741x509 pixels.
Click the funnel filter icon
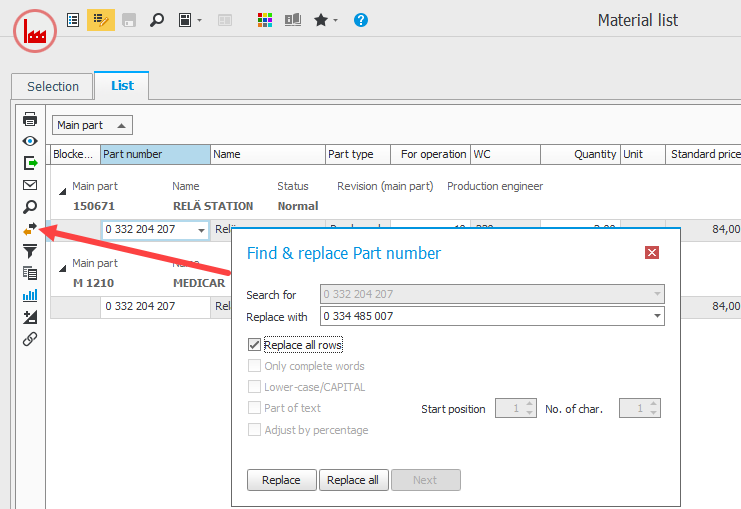point(30,251)
